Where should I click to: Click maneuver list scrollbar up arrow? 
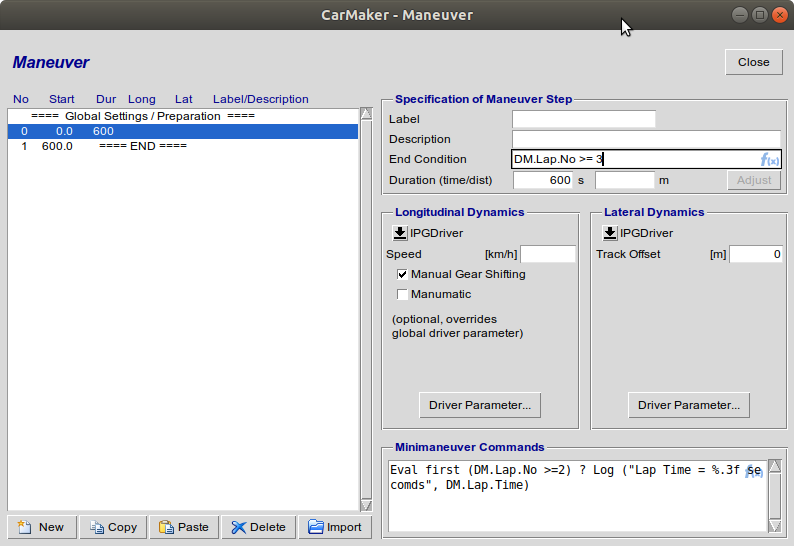coord(366,113)
